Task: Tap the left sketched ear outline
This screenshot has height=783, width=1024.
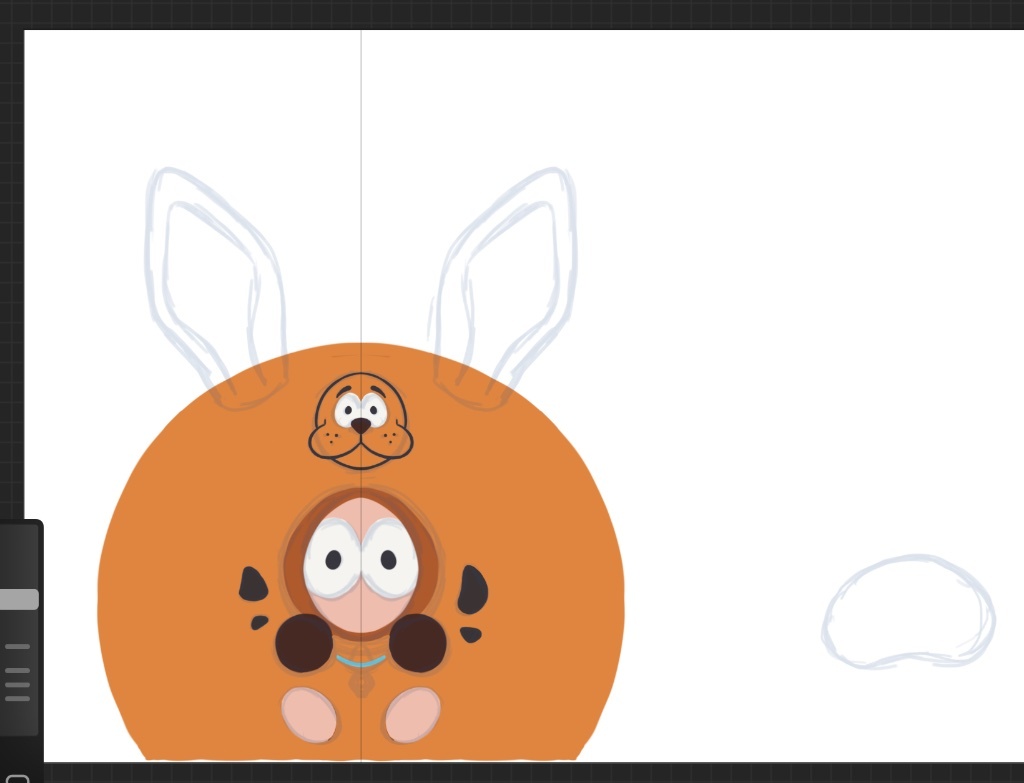Action: pyautogui.click(x=216, y=288)
